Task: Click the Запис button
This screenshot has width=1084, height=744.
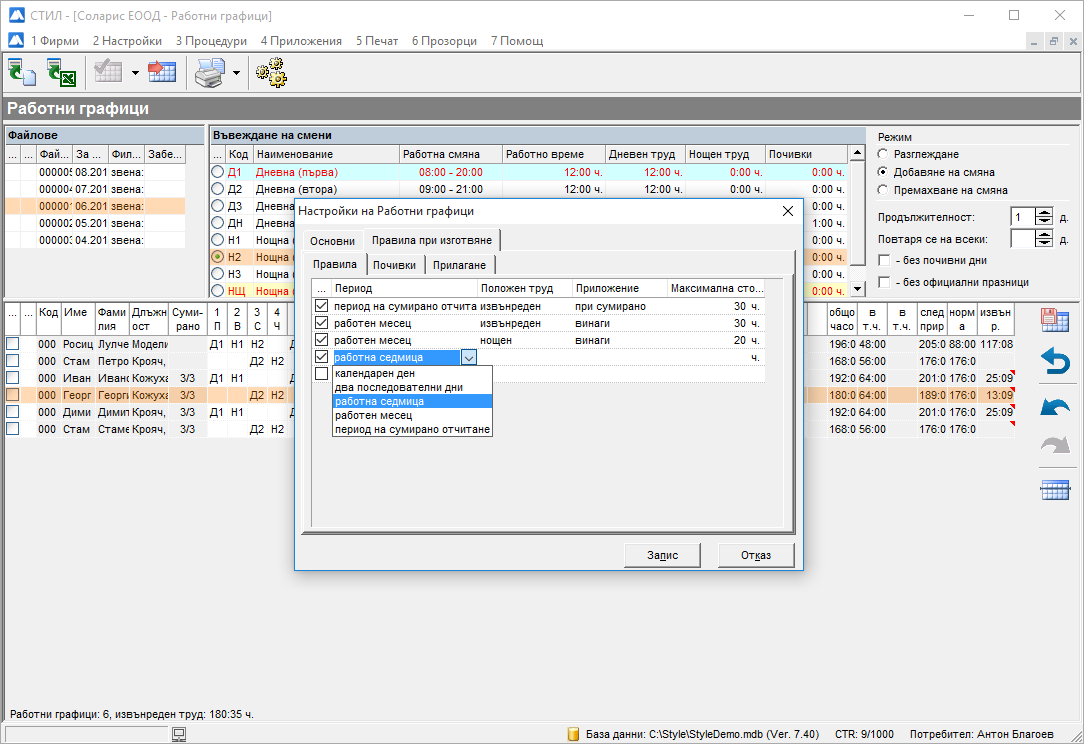Action: [x=662, y=555]
